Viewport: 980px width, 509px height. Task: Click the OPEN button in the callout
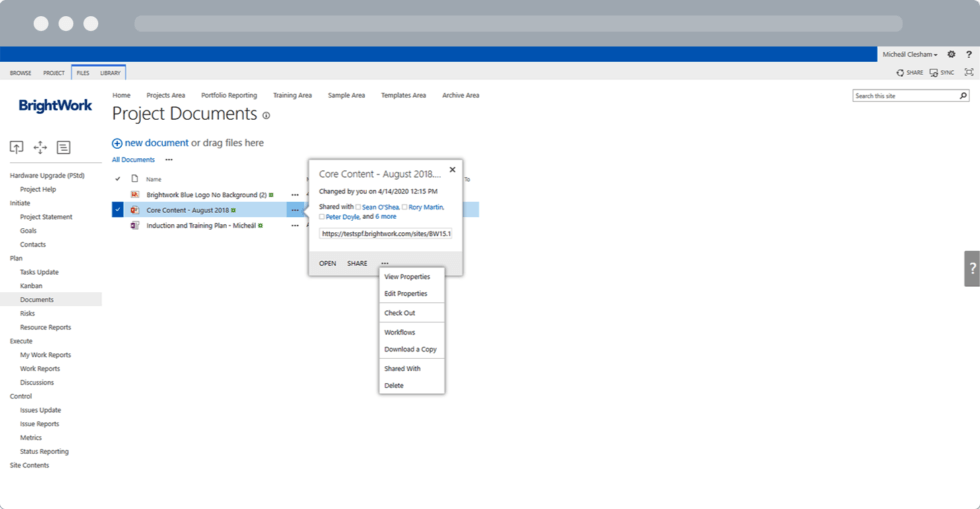tap(327, 264)
